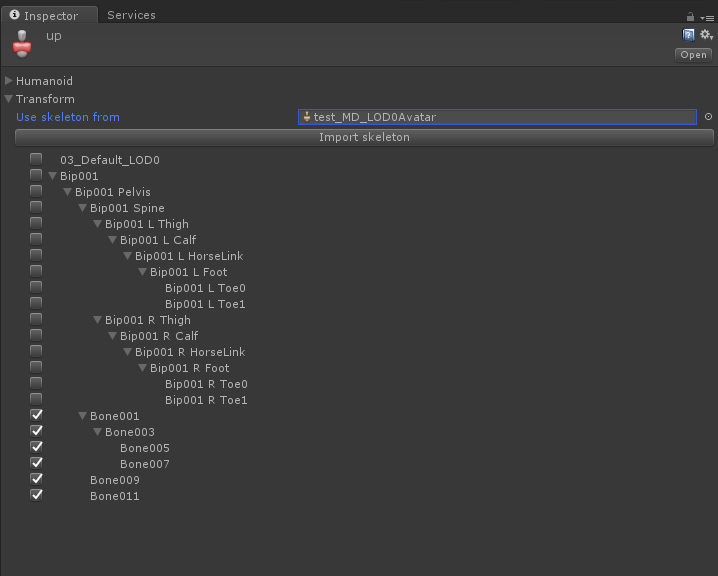The width and height of the screenshot is (718, 576).
Task: Collapse the Bip001 L Thigh node
Action: pos(98,224)
